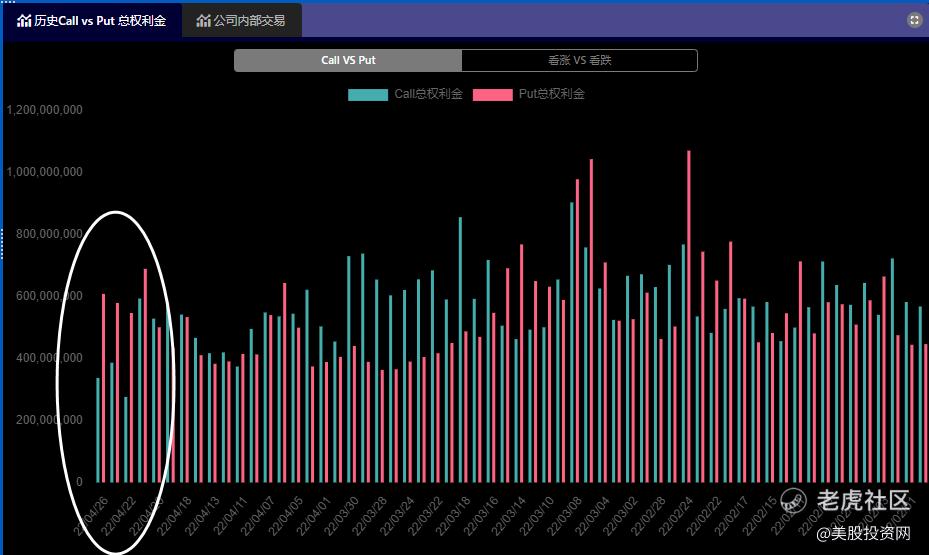The width and height of the screenshot is (929, 555).
Task: Open the 历史Call vs Put 总权利金 tab
Action: 92,21
